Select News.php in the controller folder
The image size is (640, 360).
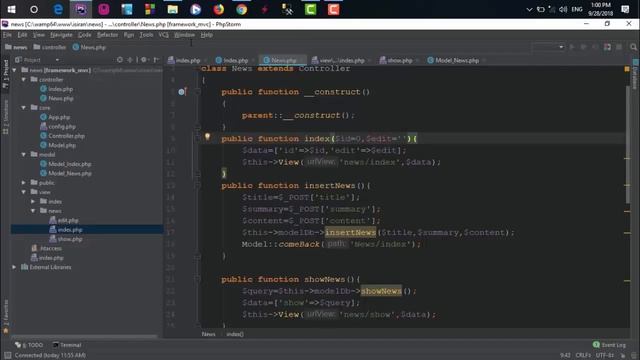[x=57, y=98]
